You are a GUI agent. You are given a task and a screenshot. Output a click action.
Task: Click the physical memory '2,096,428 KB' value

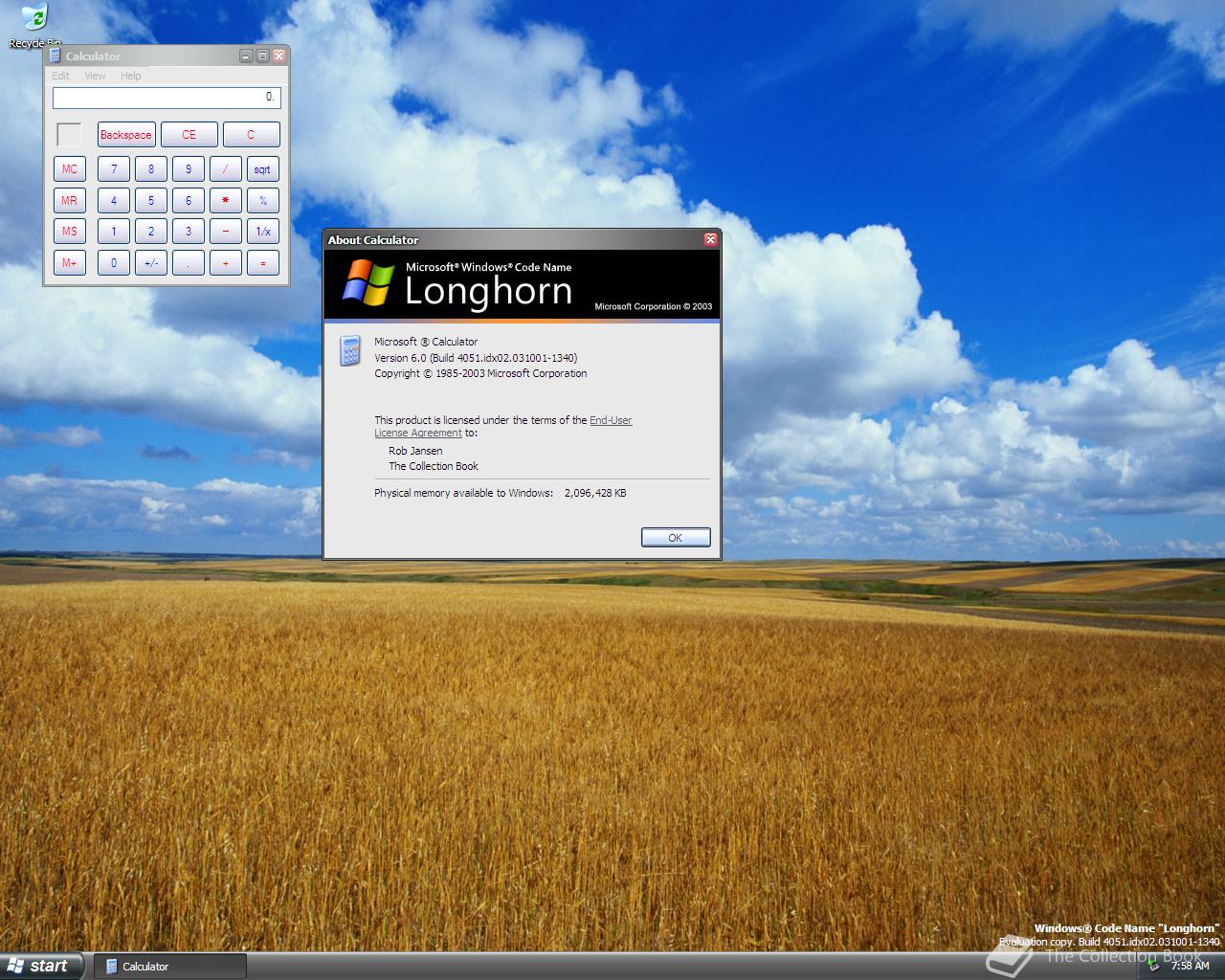pyautogui.click(x=595, y=493)
